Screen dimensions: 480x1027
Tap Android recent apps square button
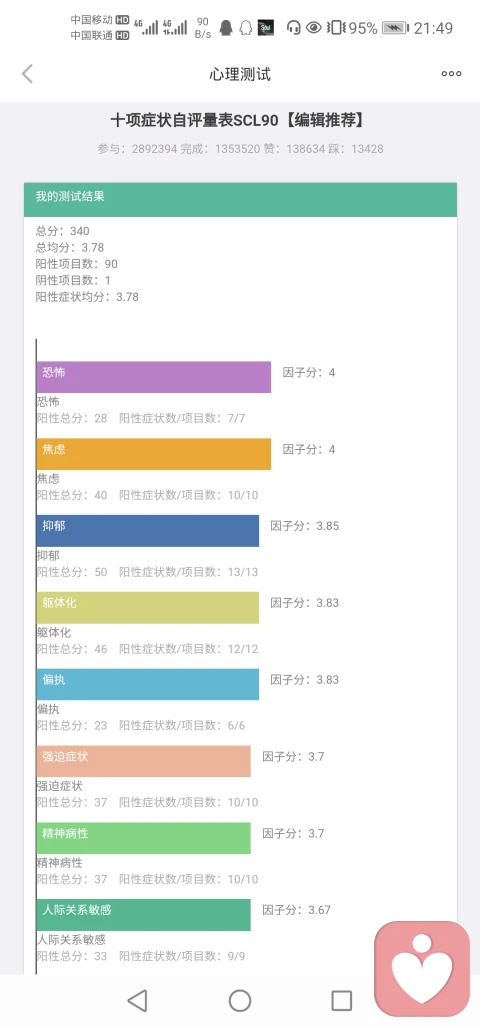point(342,1000)
